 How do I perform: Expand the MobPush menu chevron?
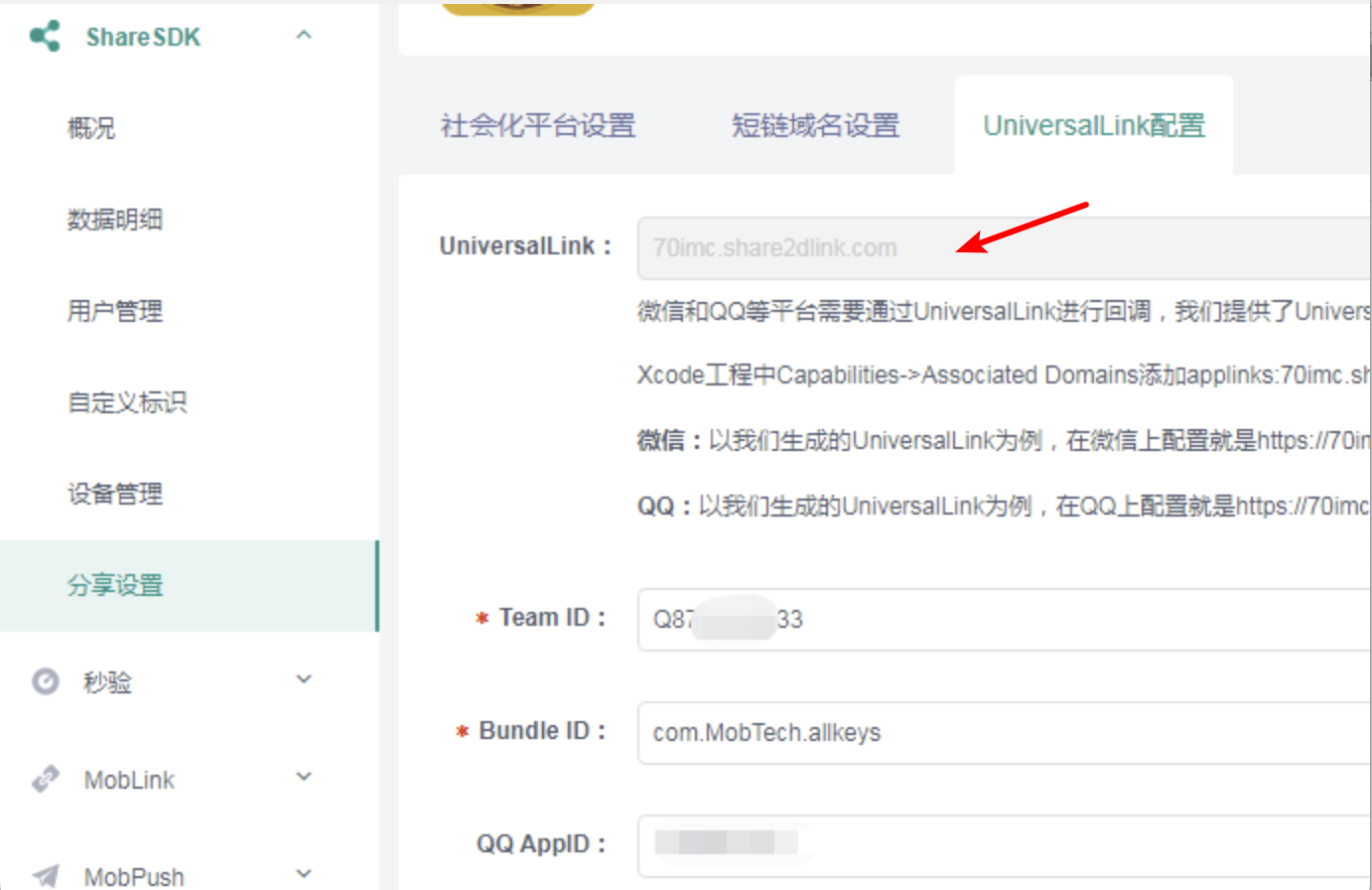point(304,874)
